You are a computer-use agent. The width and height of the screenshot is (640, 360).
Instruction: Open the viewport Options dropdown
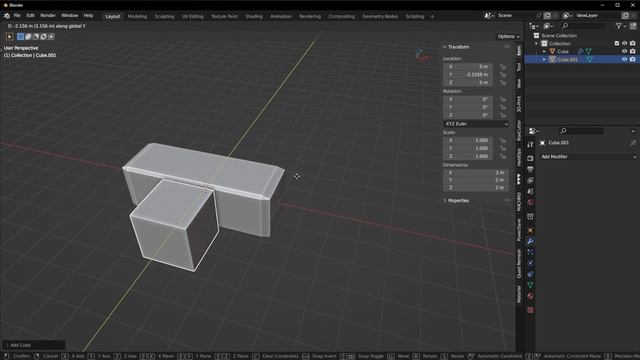508,36
